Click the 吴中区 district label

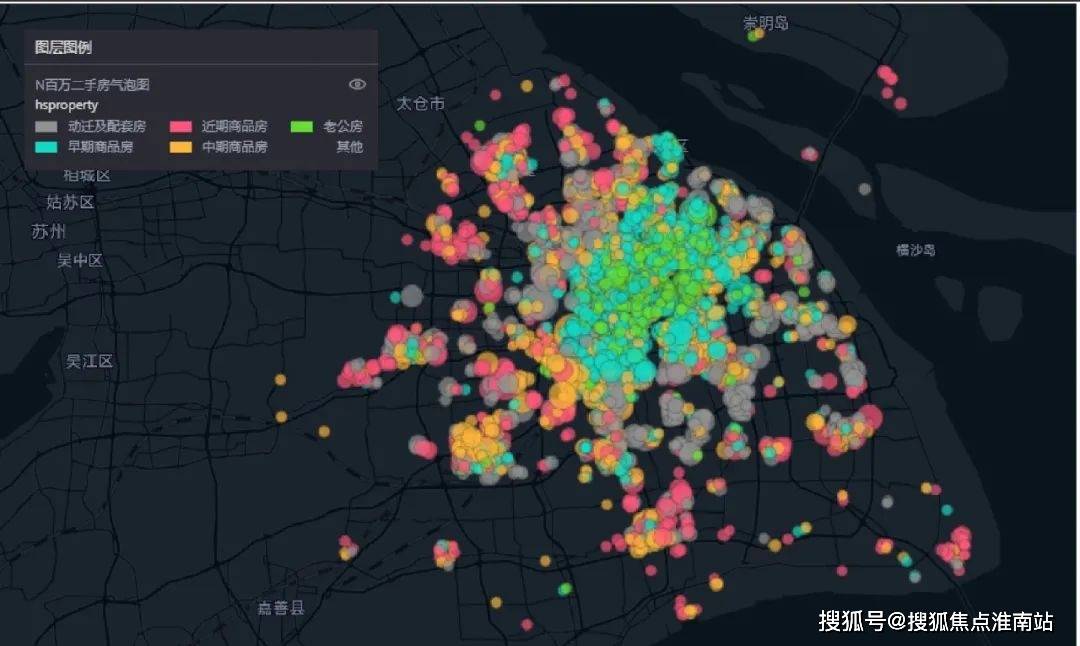pyautogui.click(x=80, y=260)
